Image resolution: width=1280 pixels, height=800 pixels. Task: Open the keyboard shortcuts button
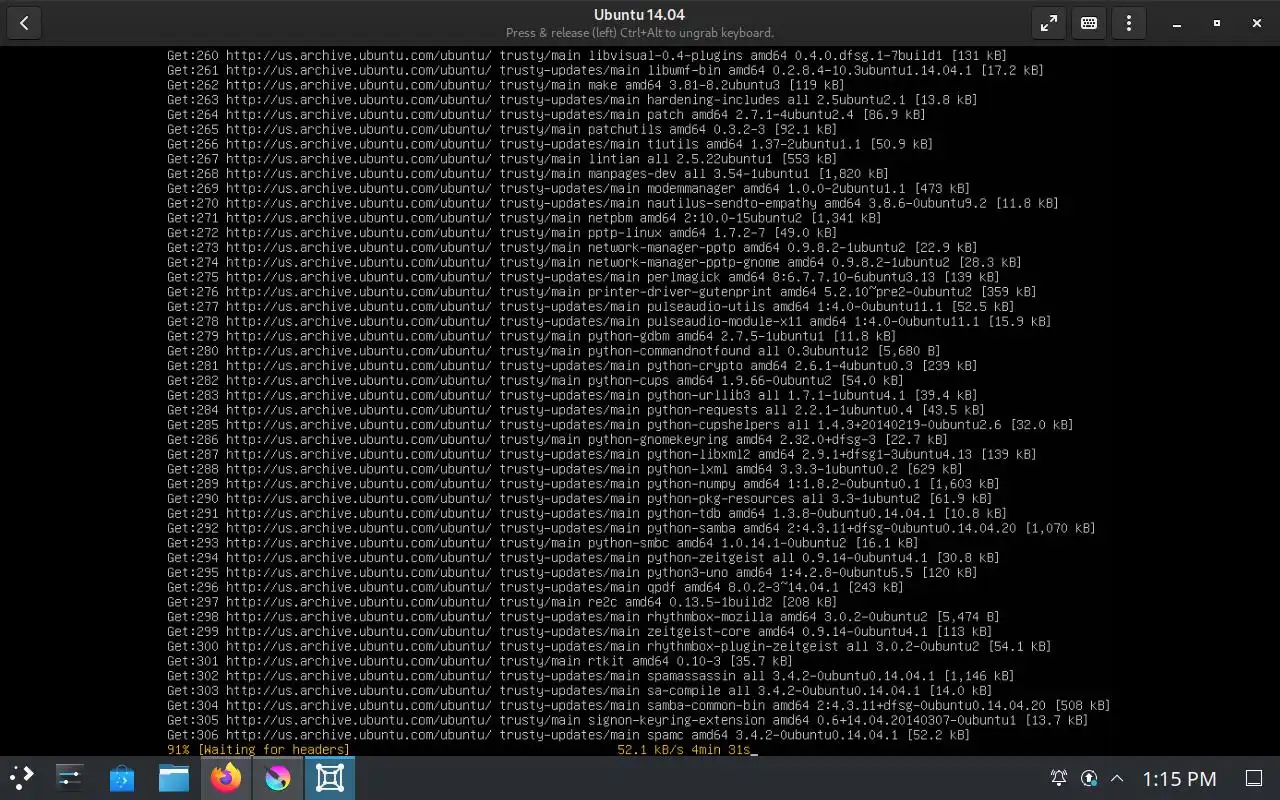point(1089,23)
